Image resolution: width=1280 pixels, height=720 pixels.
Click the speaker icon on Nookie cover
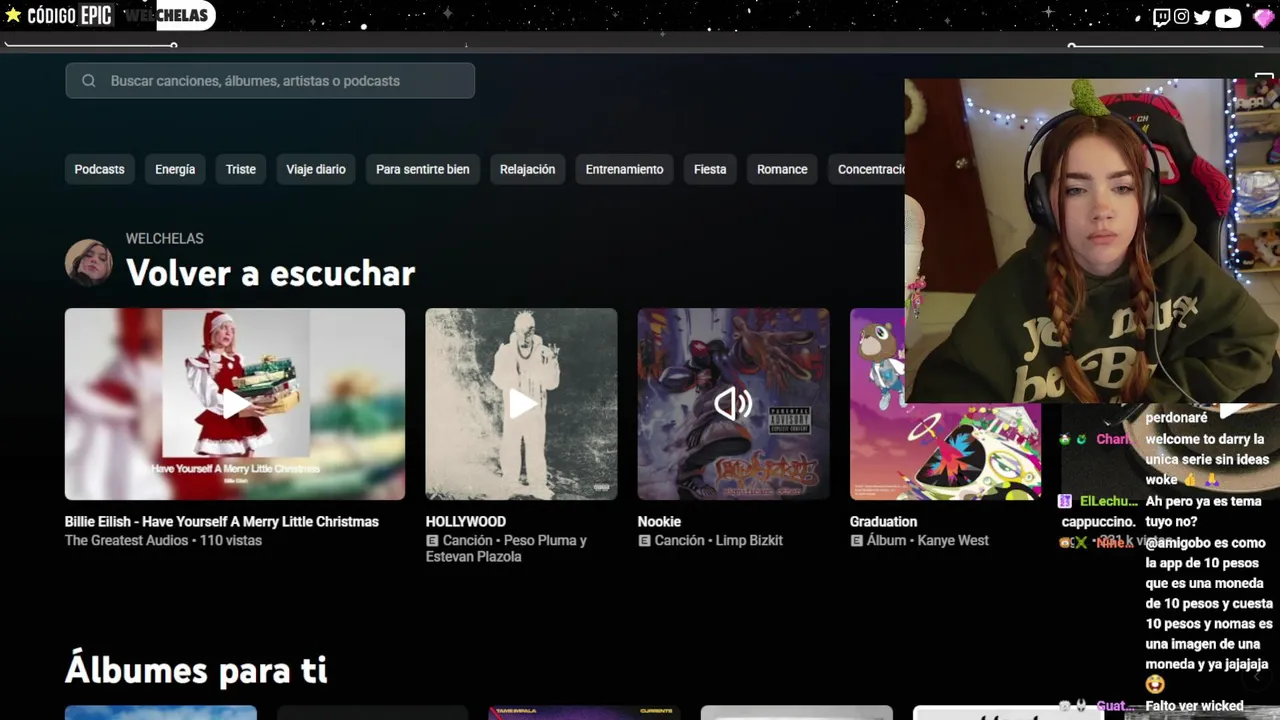(x=733, y=404)
